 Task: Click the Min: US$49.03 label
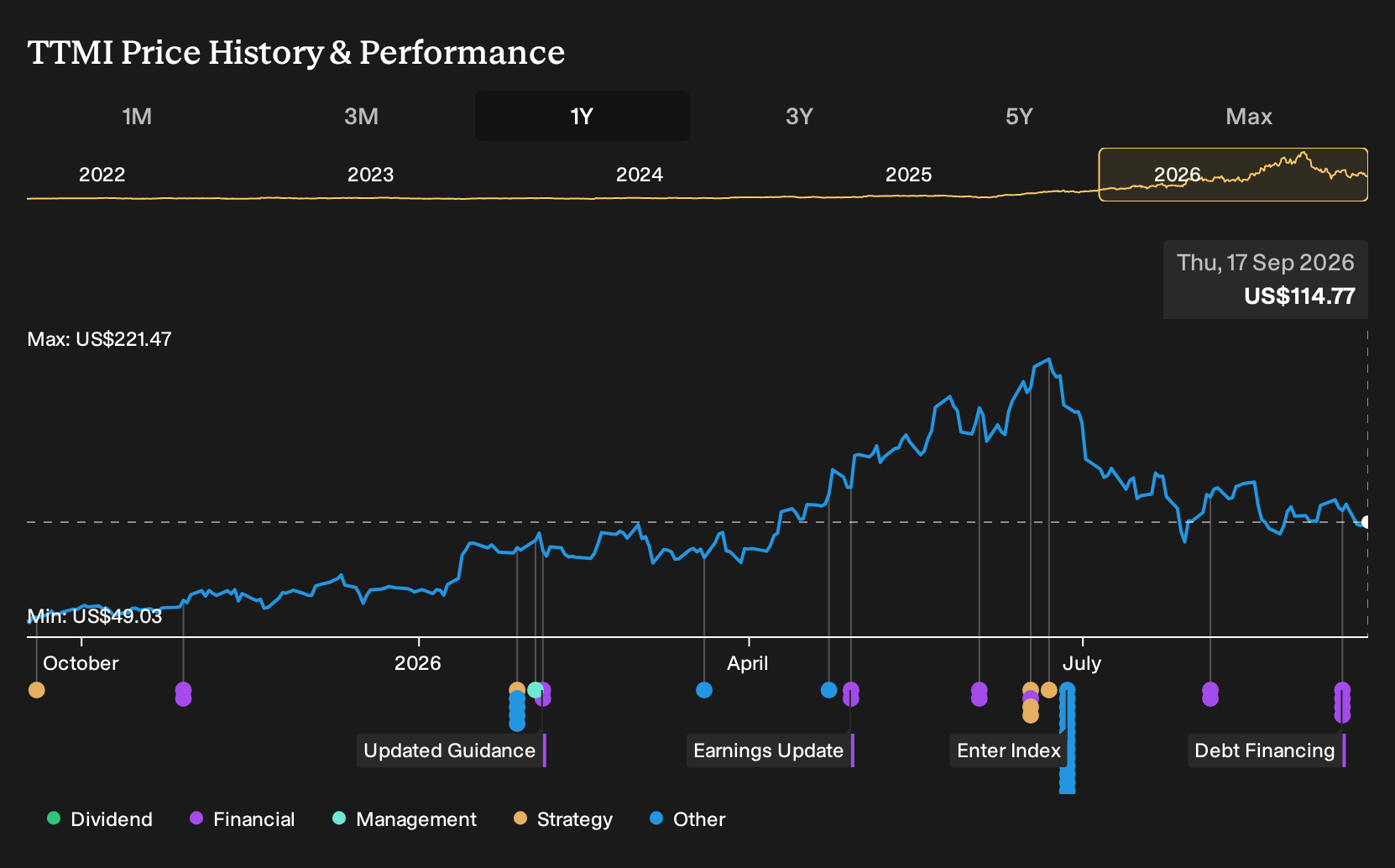coord(95,616)
